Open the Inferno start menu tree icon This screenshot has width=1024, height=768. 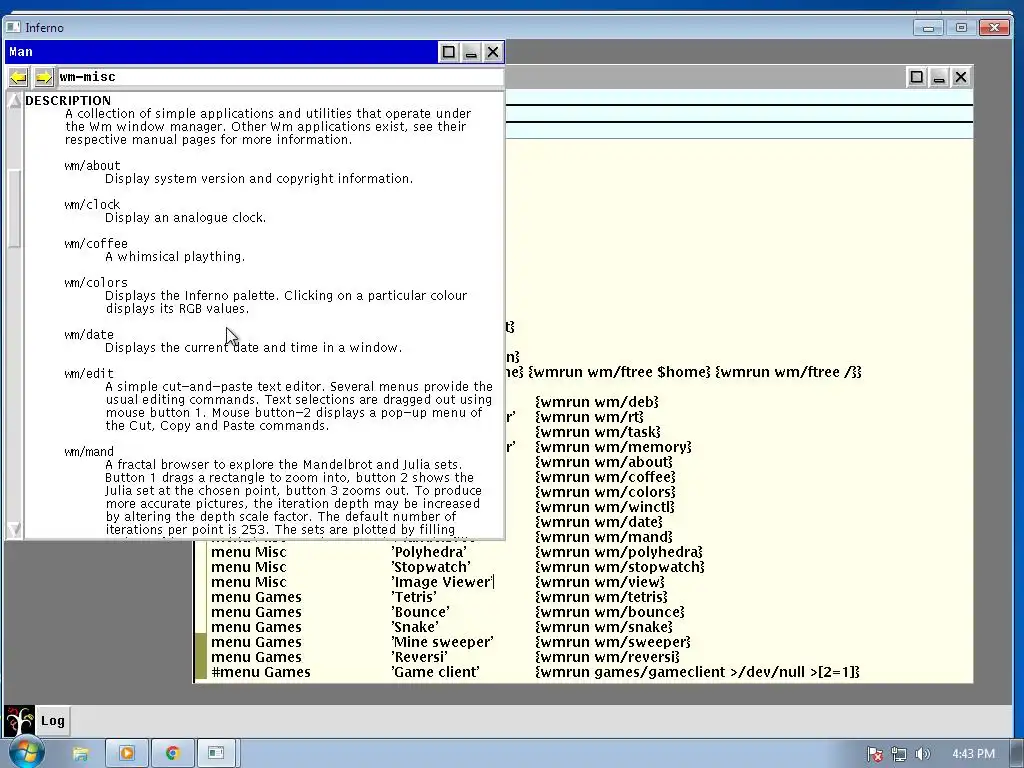[x=19, y=721]
